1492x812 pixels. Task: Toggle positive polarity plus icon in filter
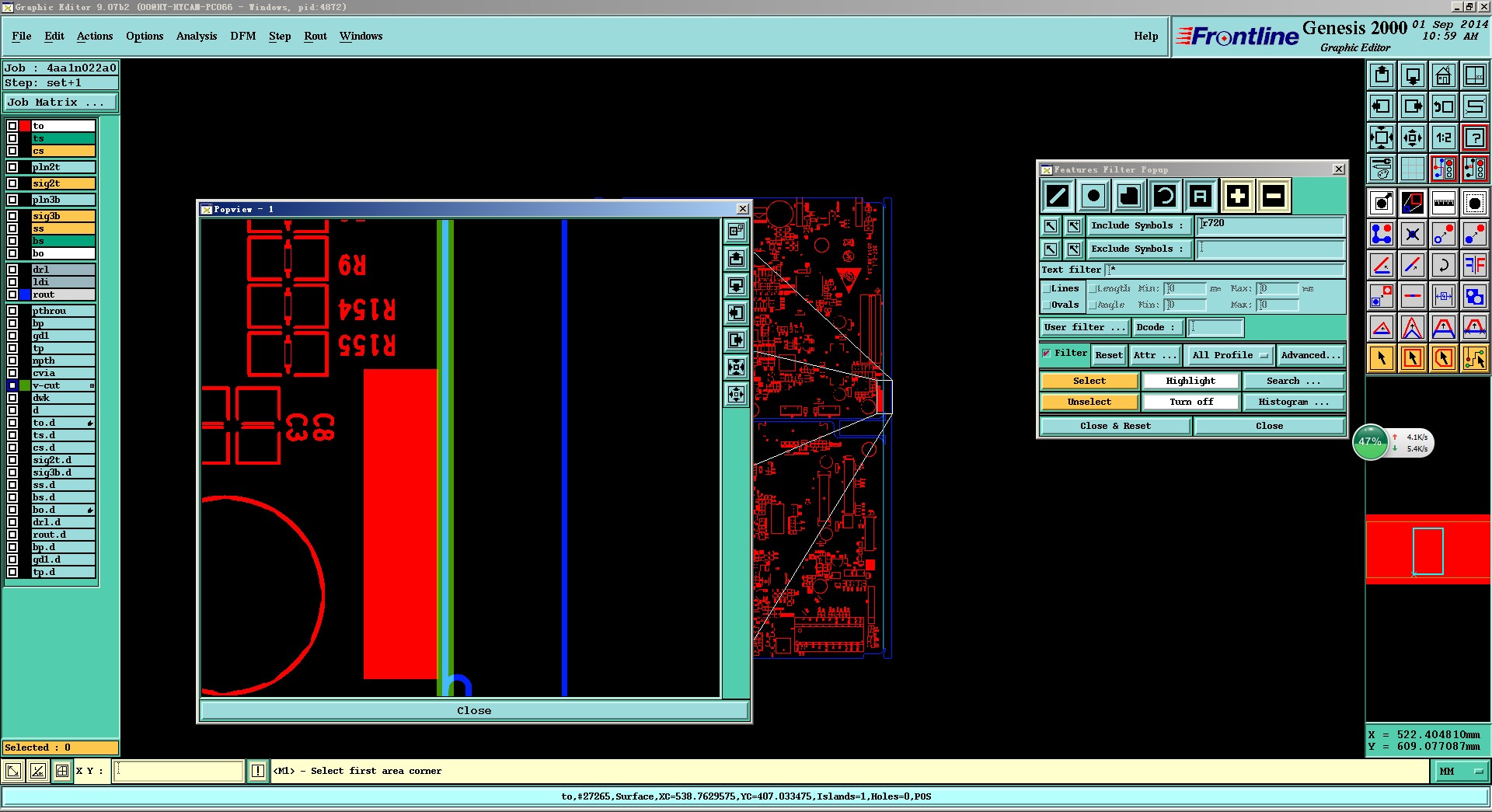[1237, 197]
